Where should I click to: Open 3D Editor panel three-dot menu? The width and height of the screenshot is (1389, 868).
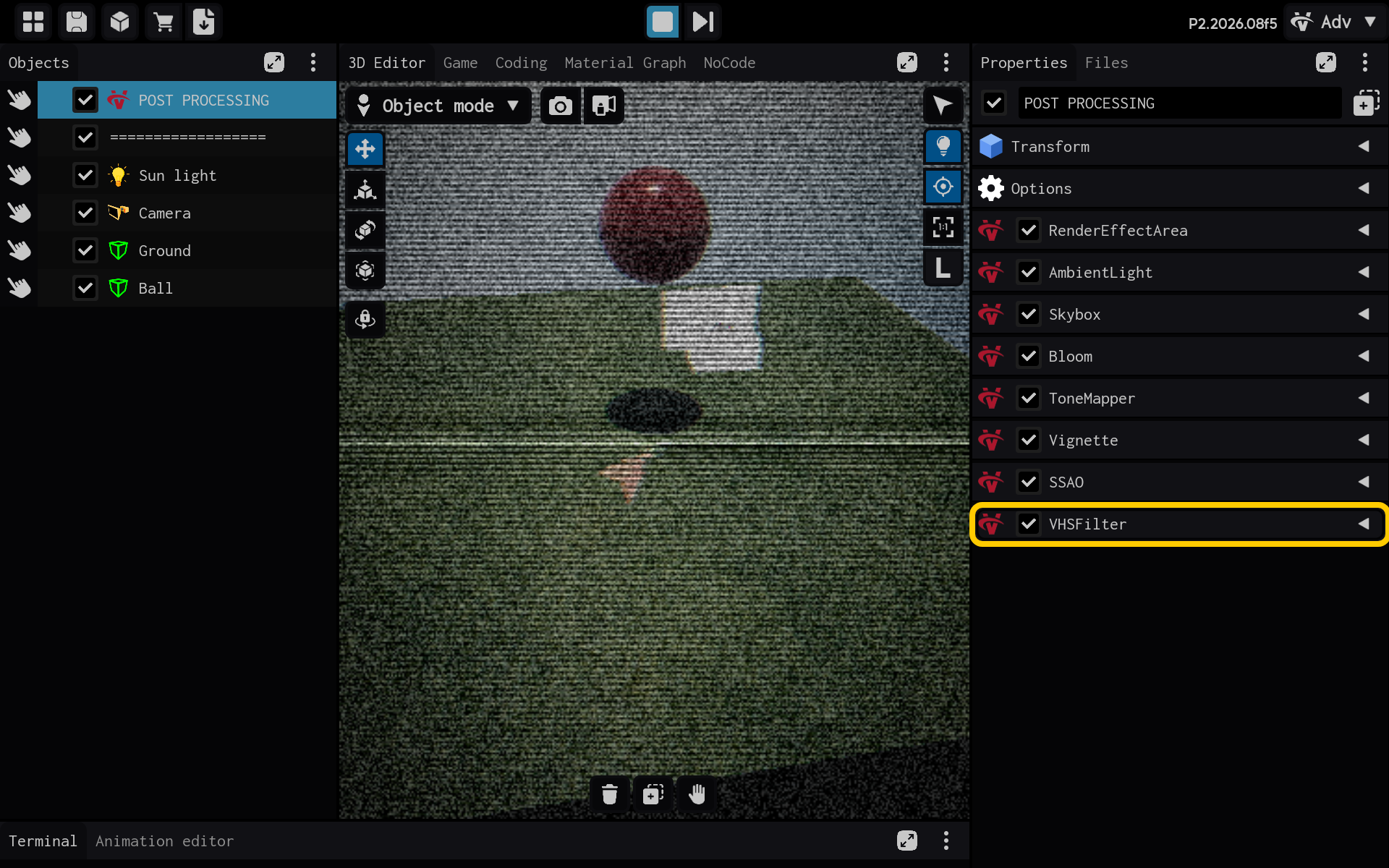click(946, 62)
